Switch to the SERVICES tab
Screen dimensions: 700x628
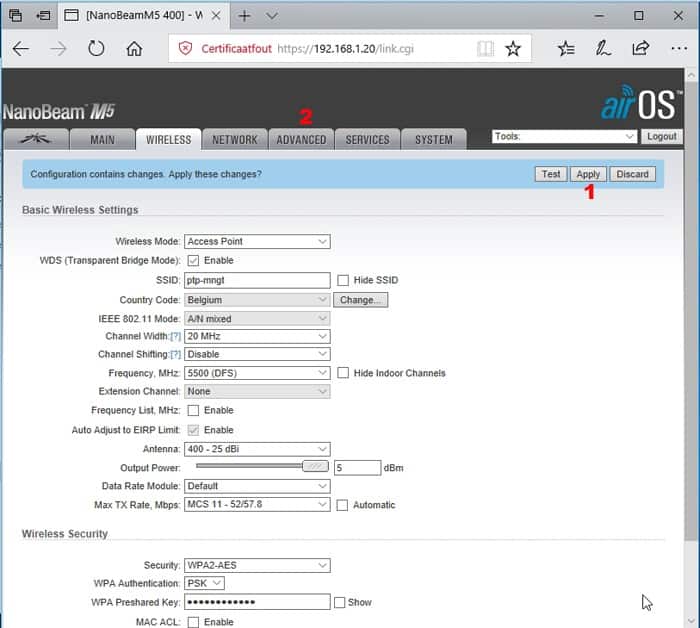(367, 139)
